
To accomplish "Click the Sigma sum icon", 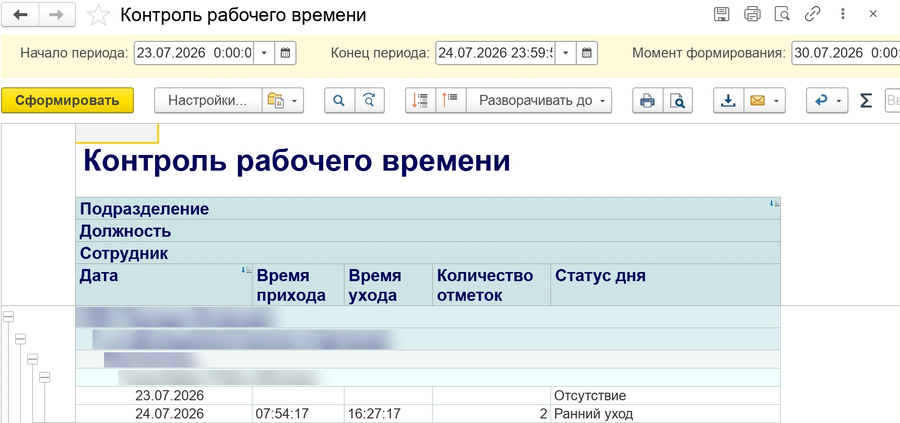I will [866, 101].
